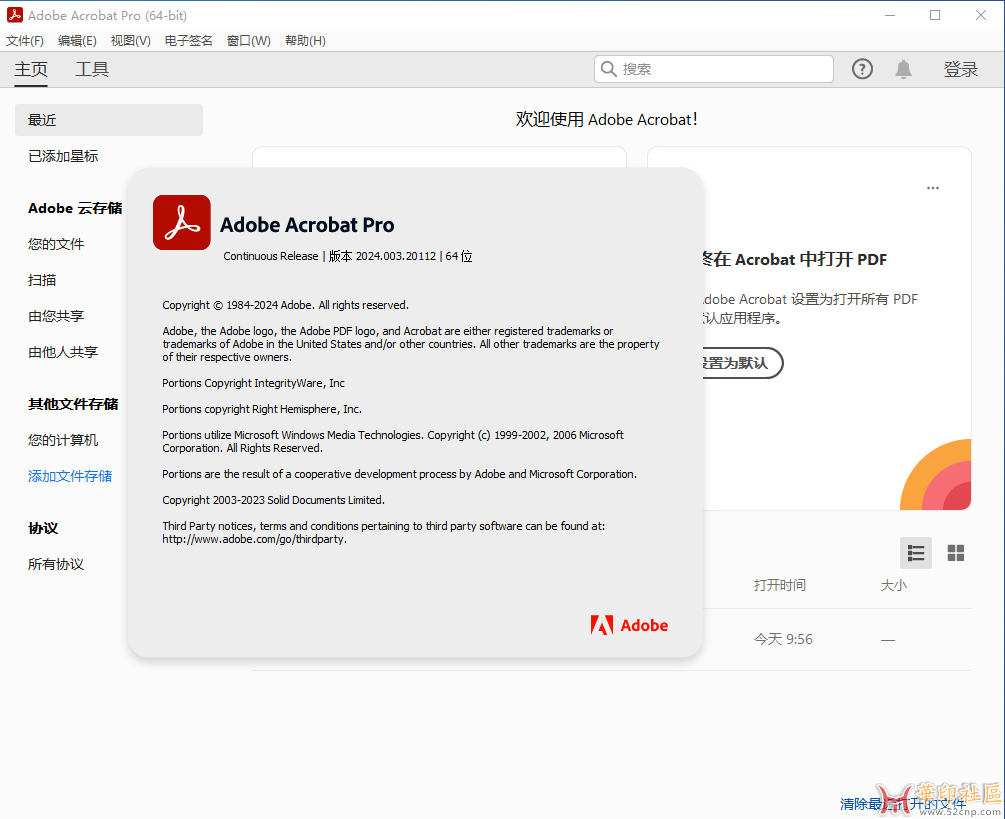Minimize the Acrobat window

890,15
